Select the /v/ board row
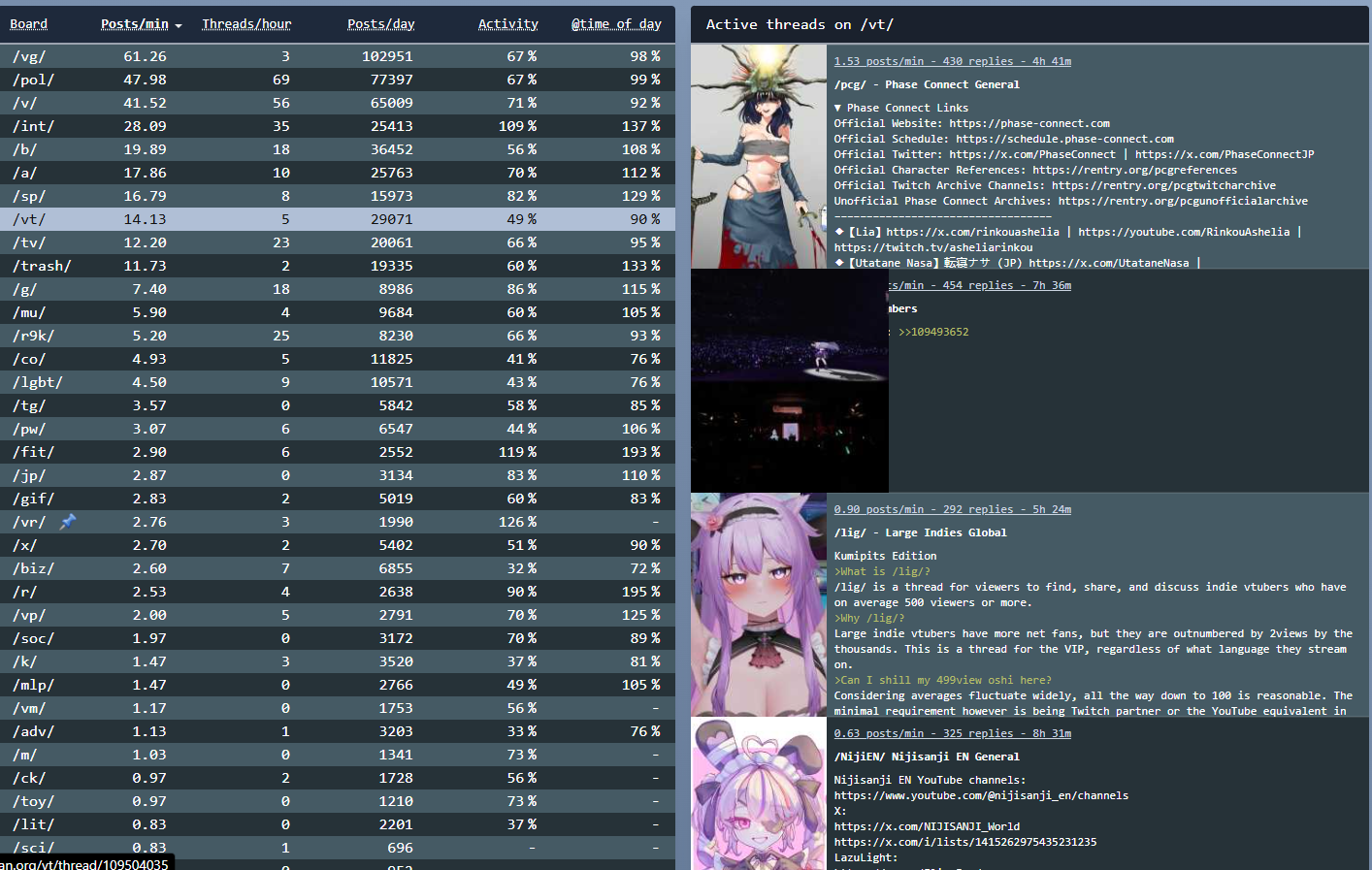 pyautogui.click(x=338, y=103)
